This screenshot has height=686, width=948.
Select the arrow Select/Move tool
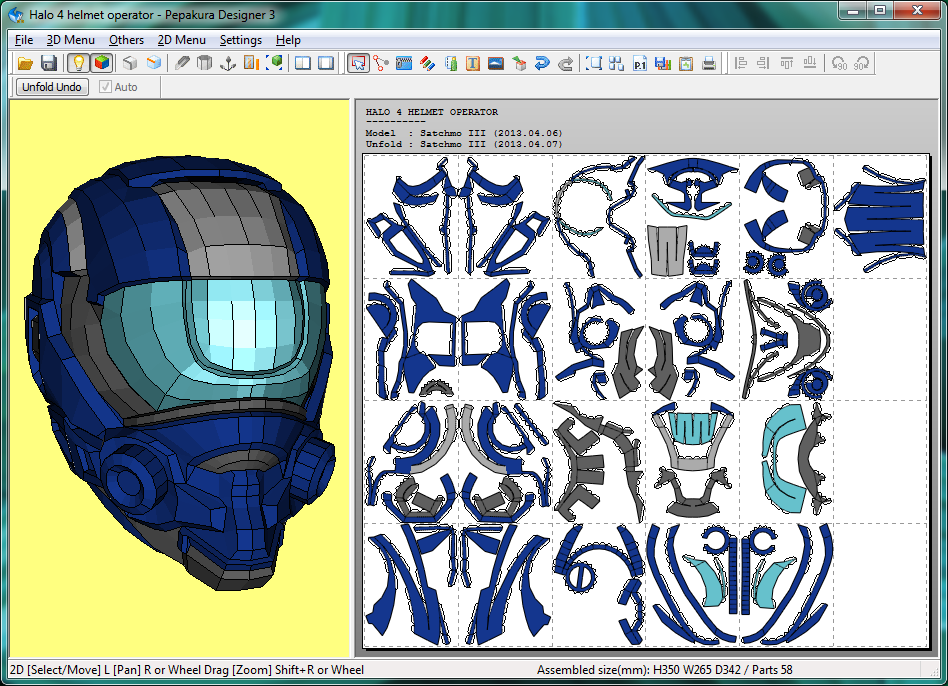tap(358, 63)
